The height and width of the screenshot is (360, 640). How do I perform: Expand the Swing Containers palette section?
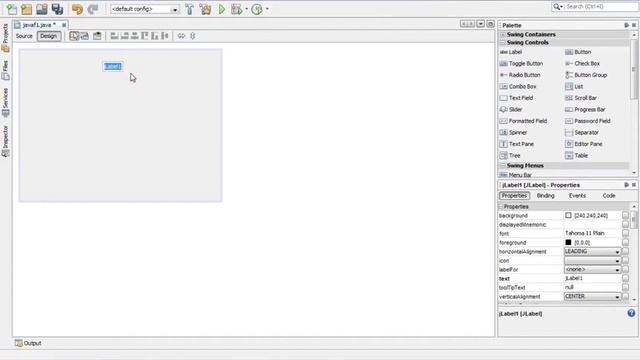pyautogui.click(x=503, y=34)
